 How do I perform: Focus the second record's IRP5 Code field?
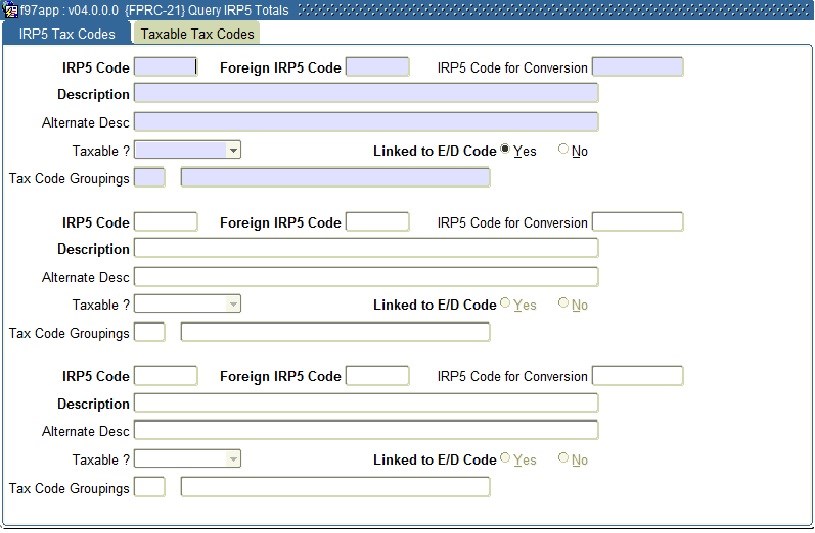(165, 222)
